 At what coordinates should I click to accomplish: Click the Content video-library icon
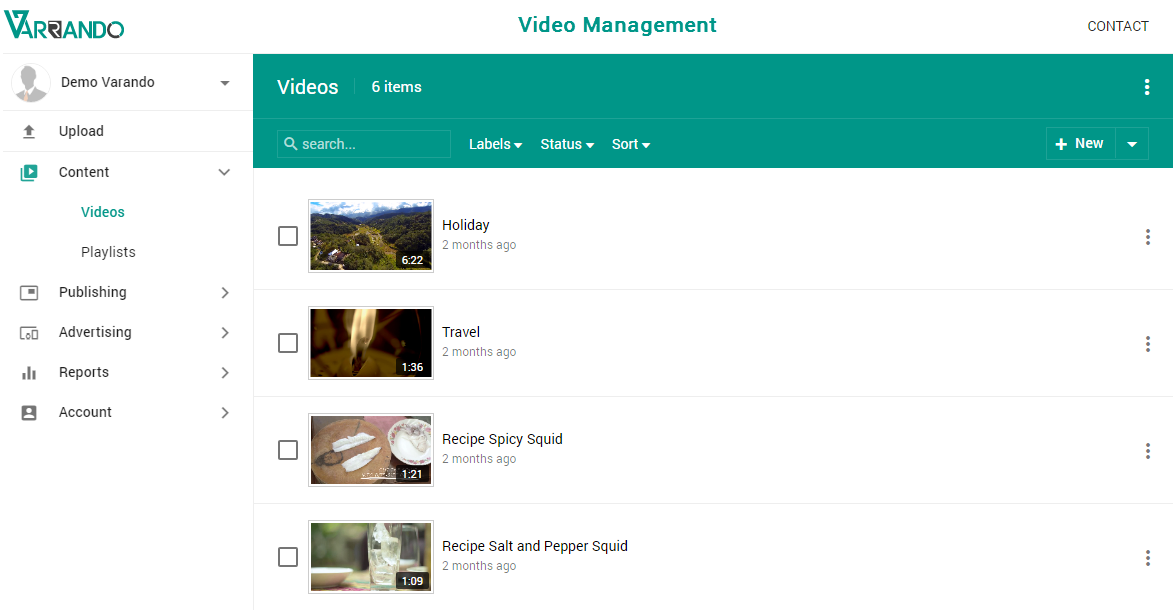[30, 171]
